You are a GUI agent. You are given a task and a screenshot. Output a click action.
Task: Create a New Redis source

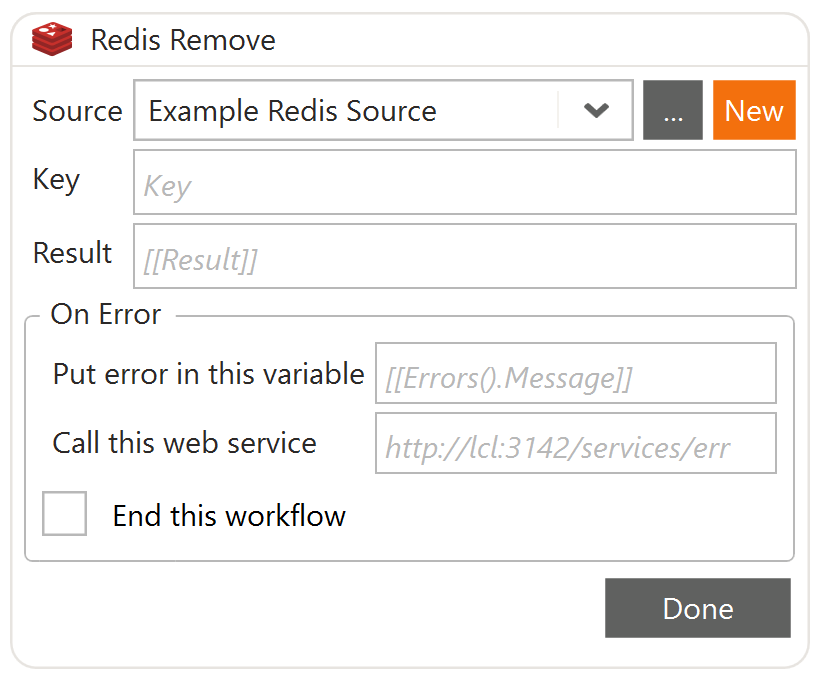tap(754, 110)
